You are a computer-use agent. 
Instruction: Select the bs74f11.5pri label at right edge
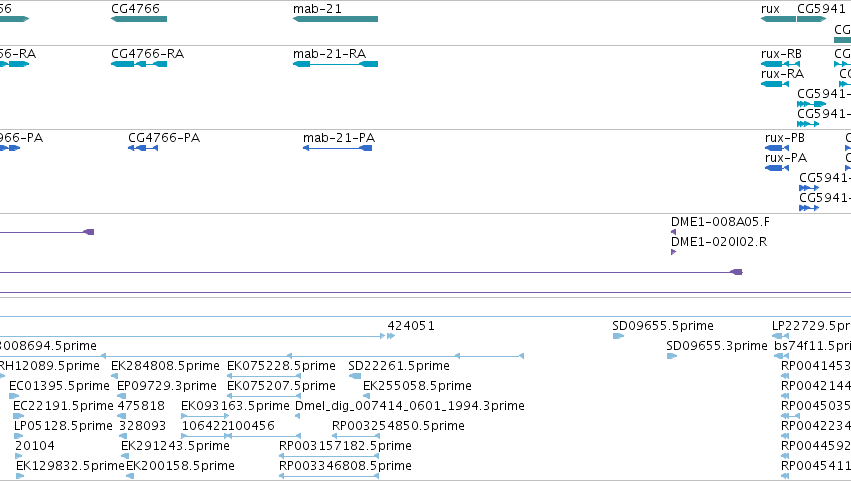pos(812,346)
